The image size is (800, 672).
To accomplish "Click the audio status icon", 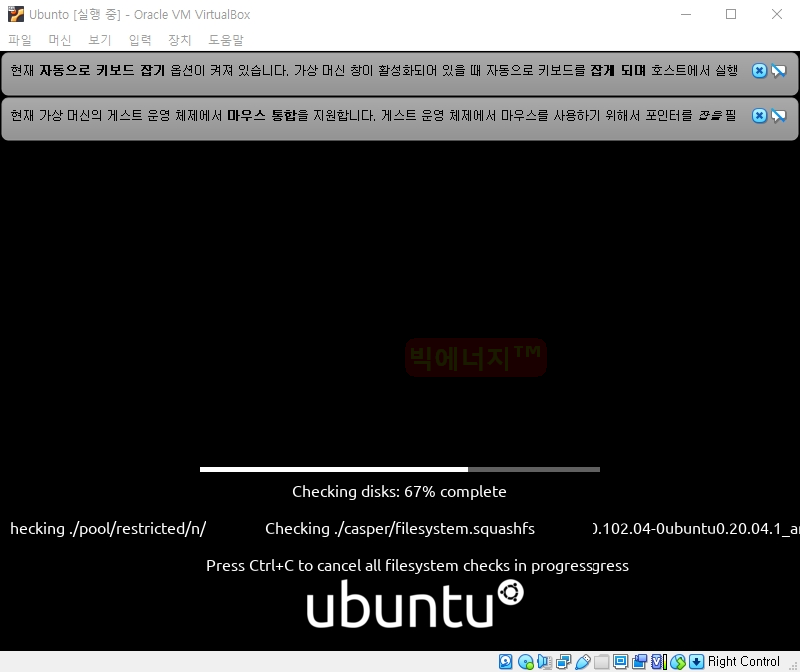I will pos(544,662).
